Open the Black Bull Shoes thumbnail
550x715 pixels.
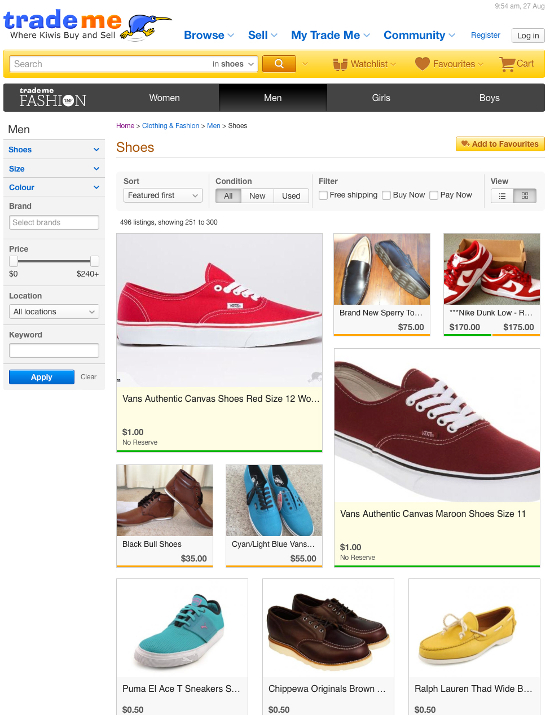165,500
